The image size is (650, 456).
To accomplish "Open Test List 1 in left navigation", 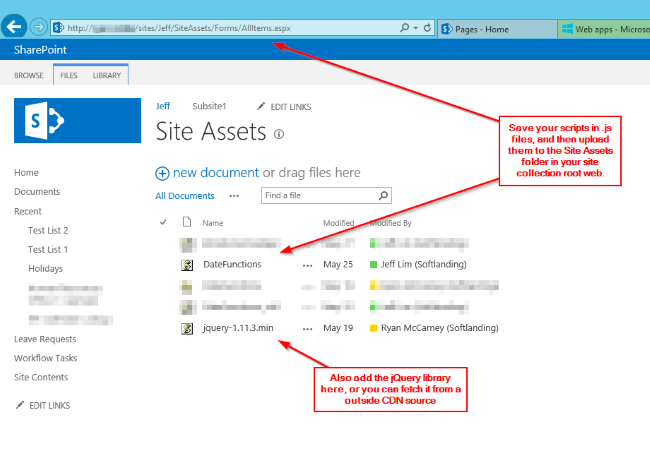I will (48, 250).
